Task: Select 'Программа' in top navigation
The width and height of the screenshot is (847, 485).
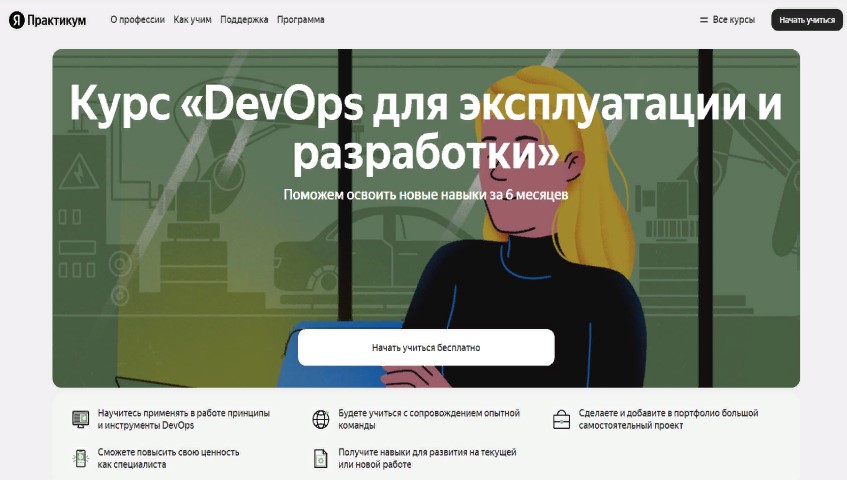Action: (x=300, y=19)
